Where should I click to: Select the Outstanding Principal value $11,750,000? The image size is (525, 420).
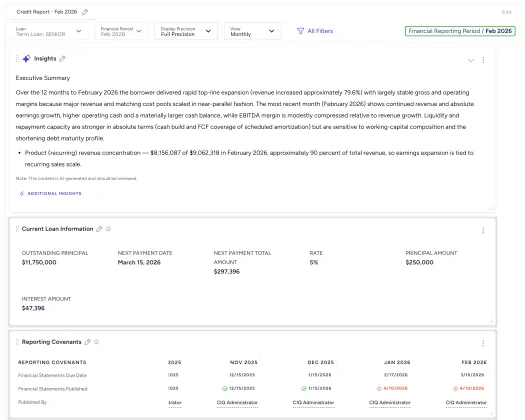tap(39, 263)
